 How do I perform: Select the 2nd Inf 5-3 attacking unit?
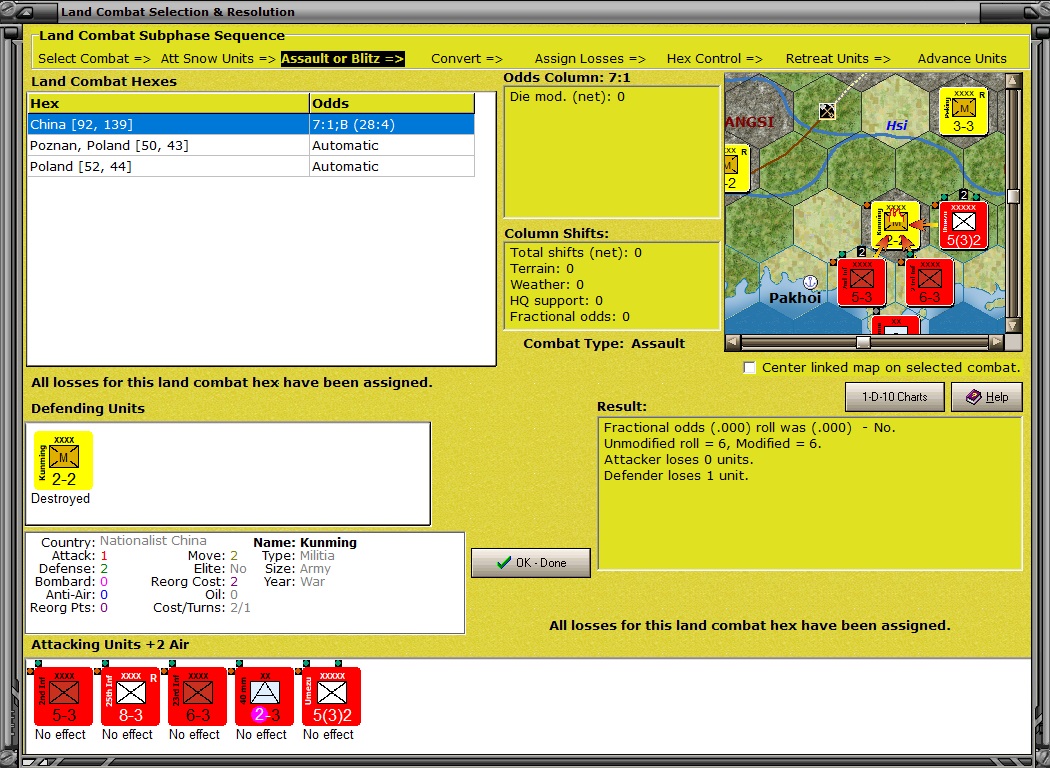[63, 696]
